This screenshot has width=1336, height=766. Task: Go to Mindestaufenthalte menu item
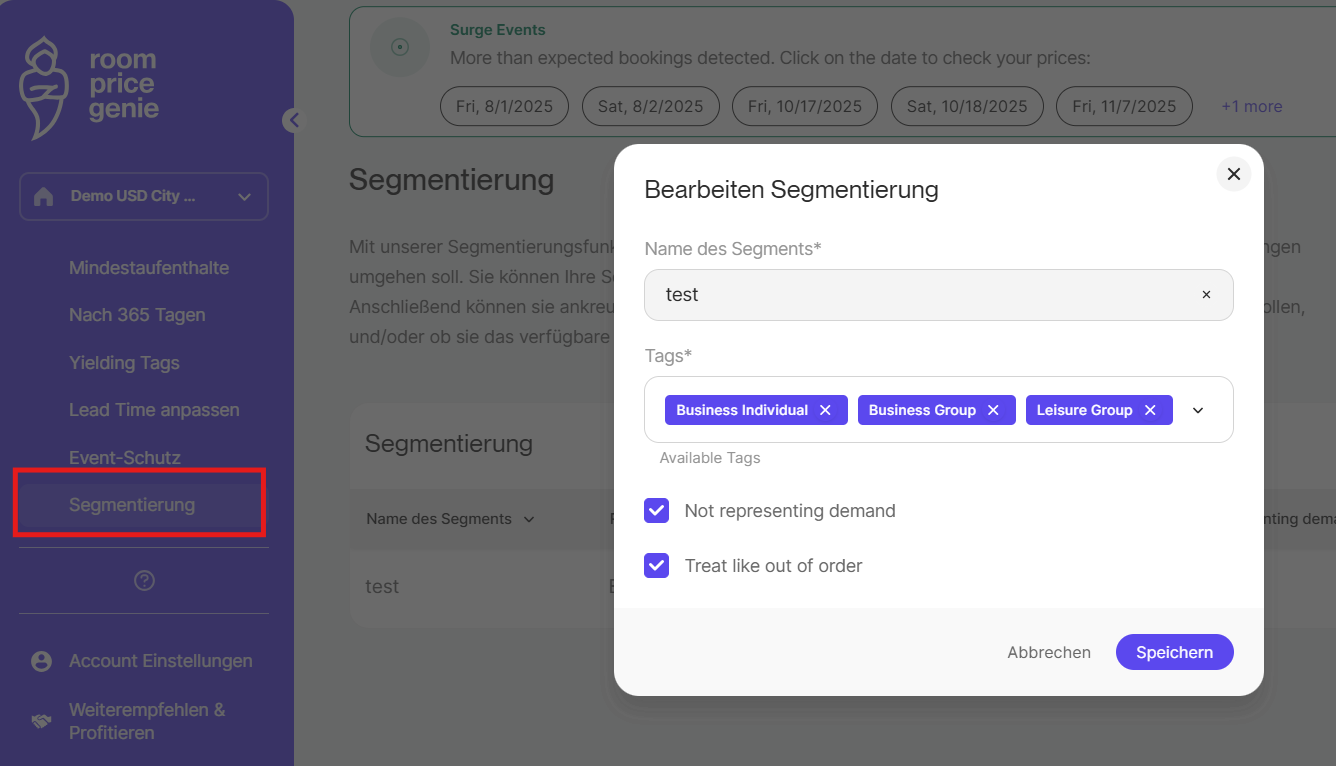[149, 268]
